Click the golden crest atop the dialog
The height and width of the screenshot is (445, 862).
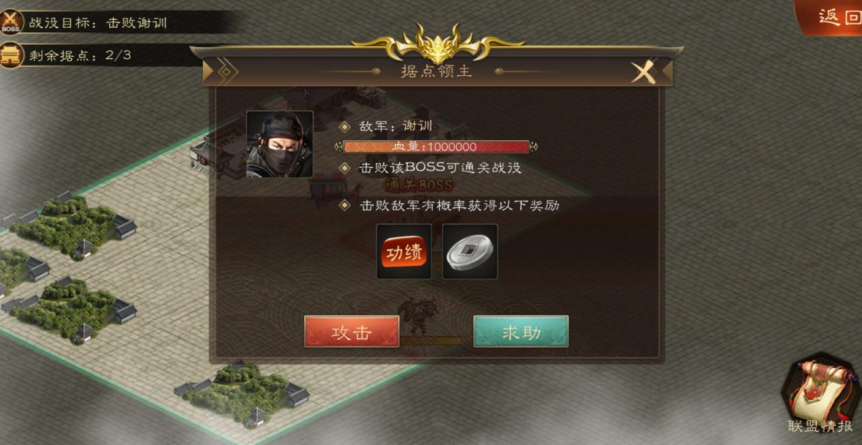[x=438, y=42]
